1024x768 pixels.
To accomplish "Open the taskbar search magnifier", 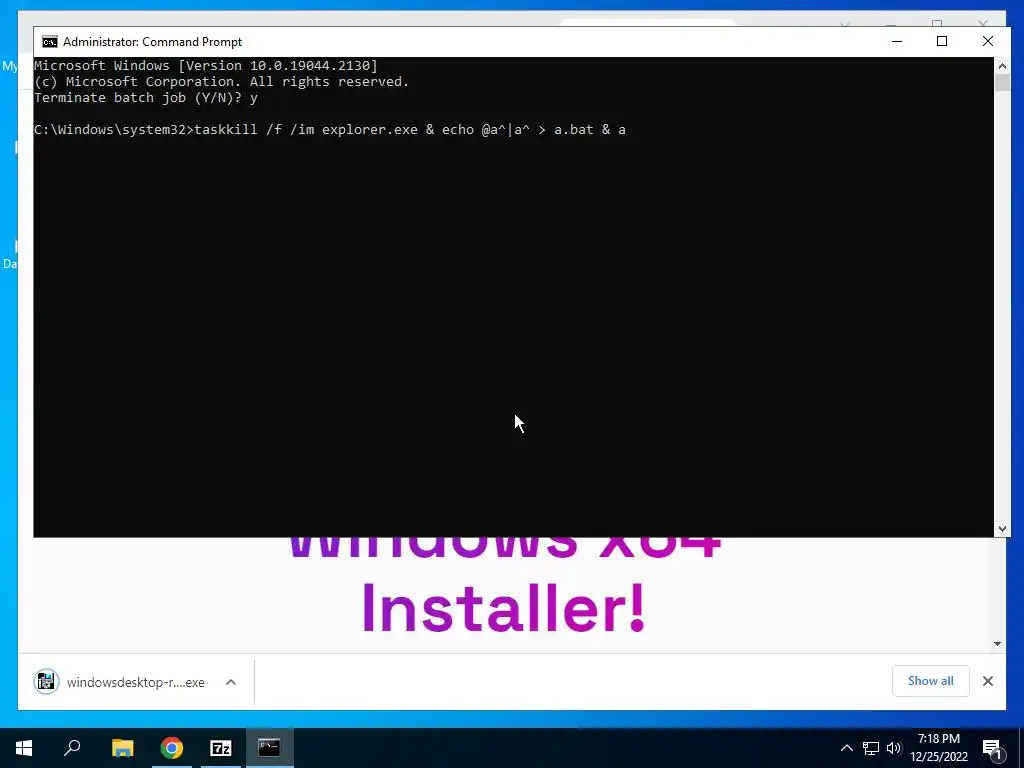I will pos(72,747).
